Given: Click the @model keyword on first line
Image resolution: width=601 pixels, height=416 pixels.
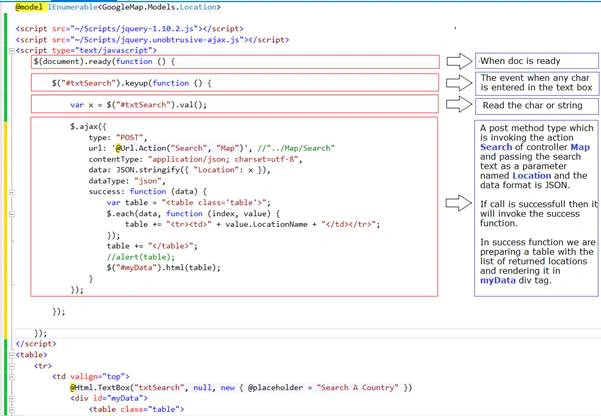Looking at the screenshot, I should click(29, 7).
